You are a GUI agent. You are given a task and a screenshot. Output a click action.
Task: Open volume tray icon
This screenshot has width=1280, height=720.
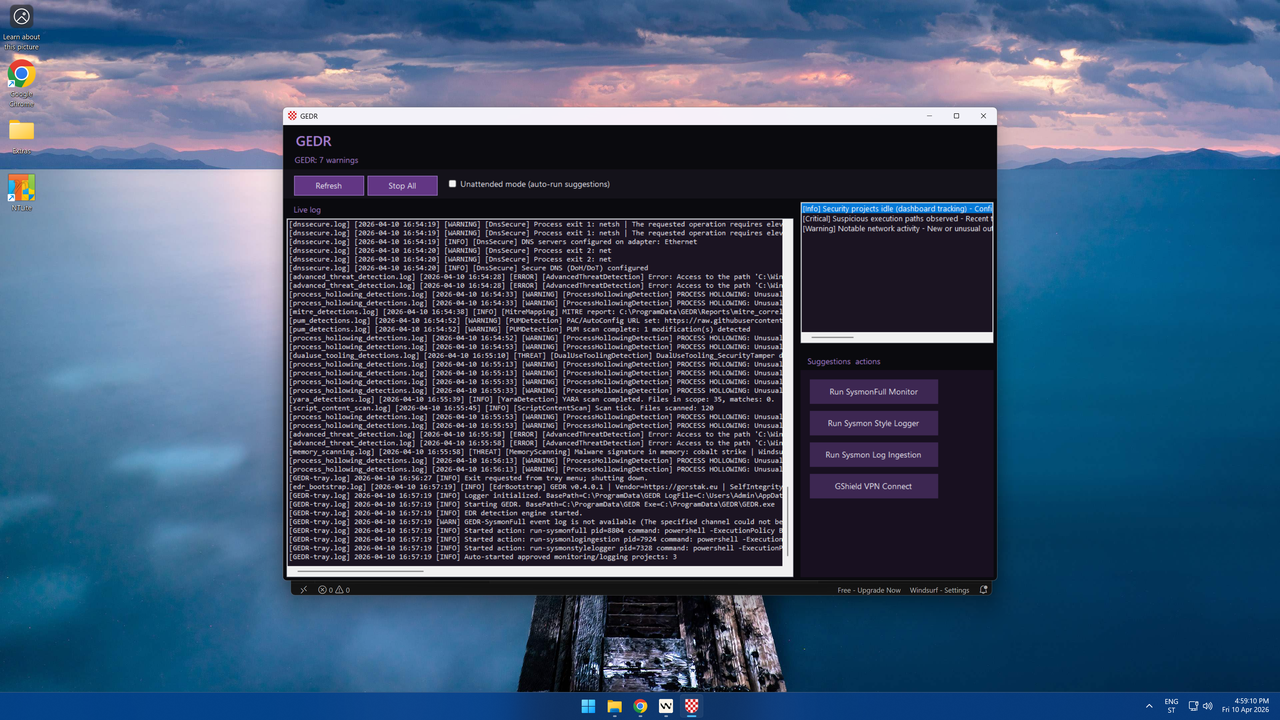(x=1207, y=706)
